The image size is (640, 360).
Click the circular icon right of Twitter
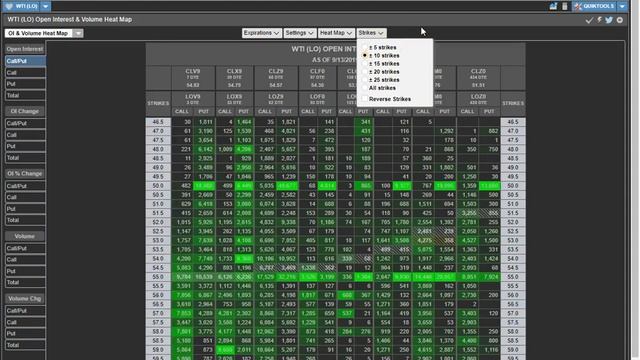coord(620,20)
